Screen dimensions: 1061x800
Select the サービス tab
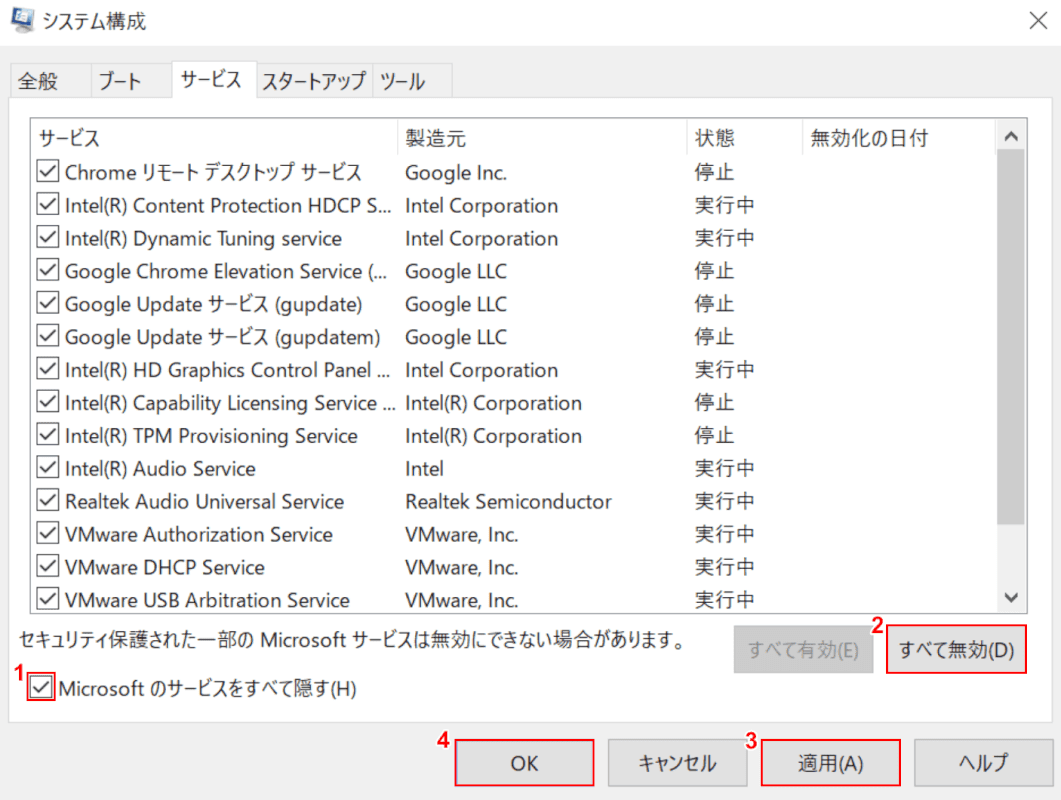(x=214, y=80)
